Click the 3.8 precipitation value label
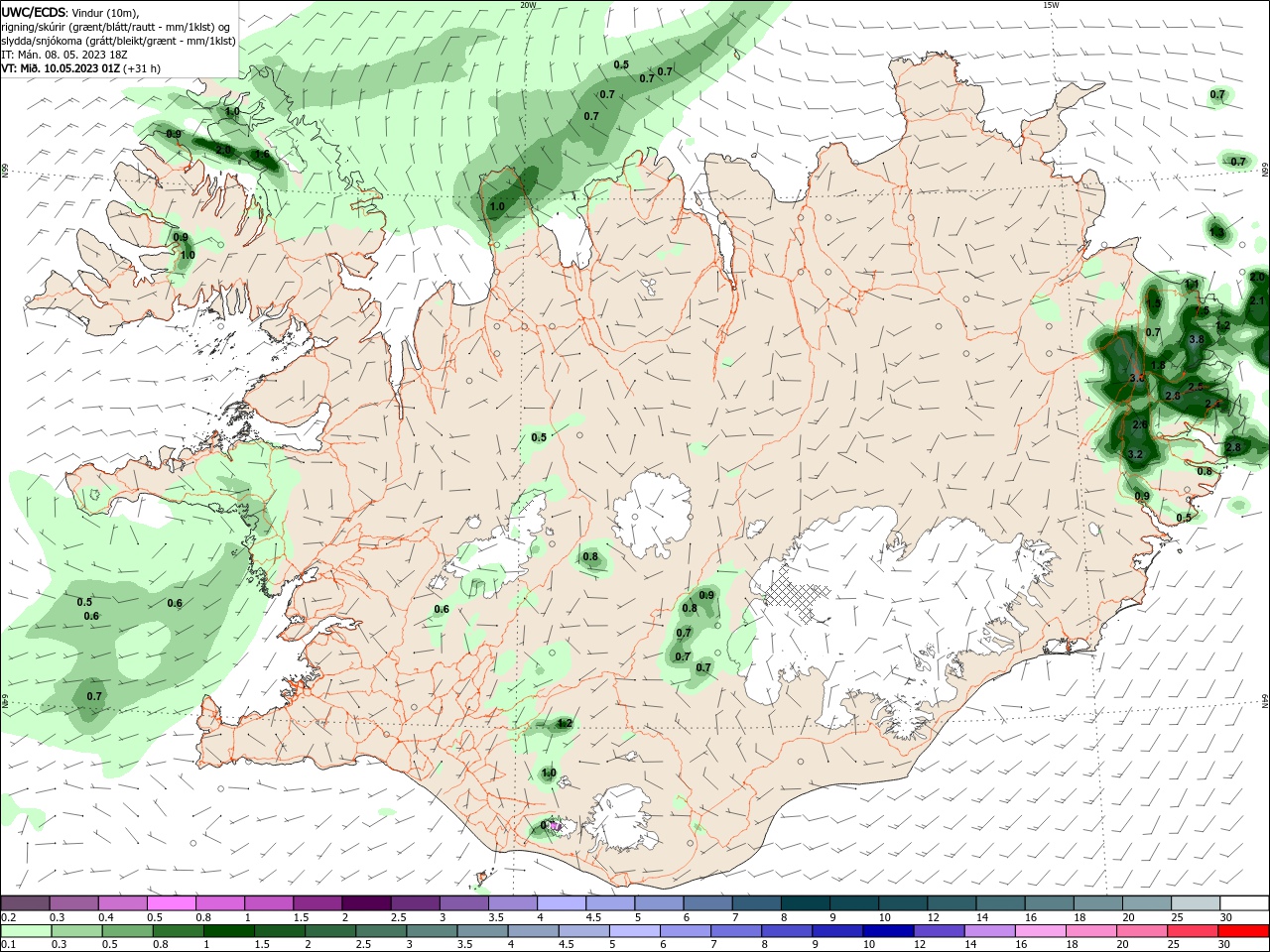This screenshot has height=952, width=1270. pyautogui.click(x=1197, y=339)
